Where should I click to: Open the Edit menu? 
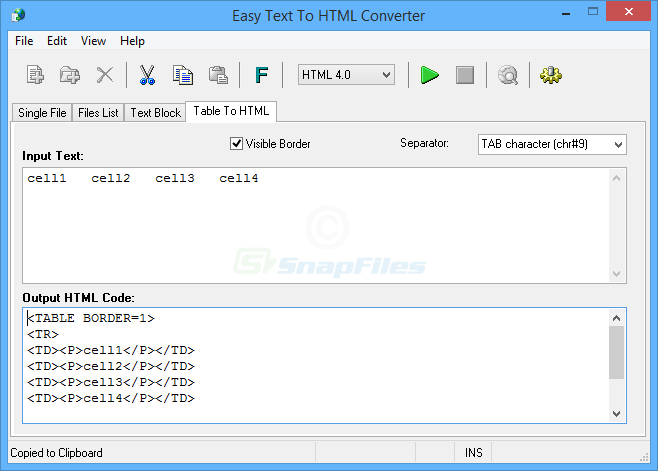tap(57, 41)
